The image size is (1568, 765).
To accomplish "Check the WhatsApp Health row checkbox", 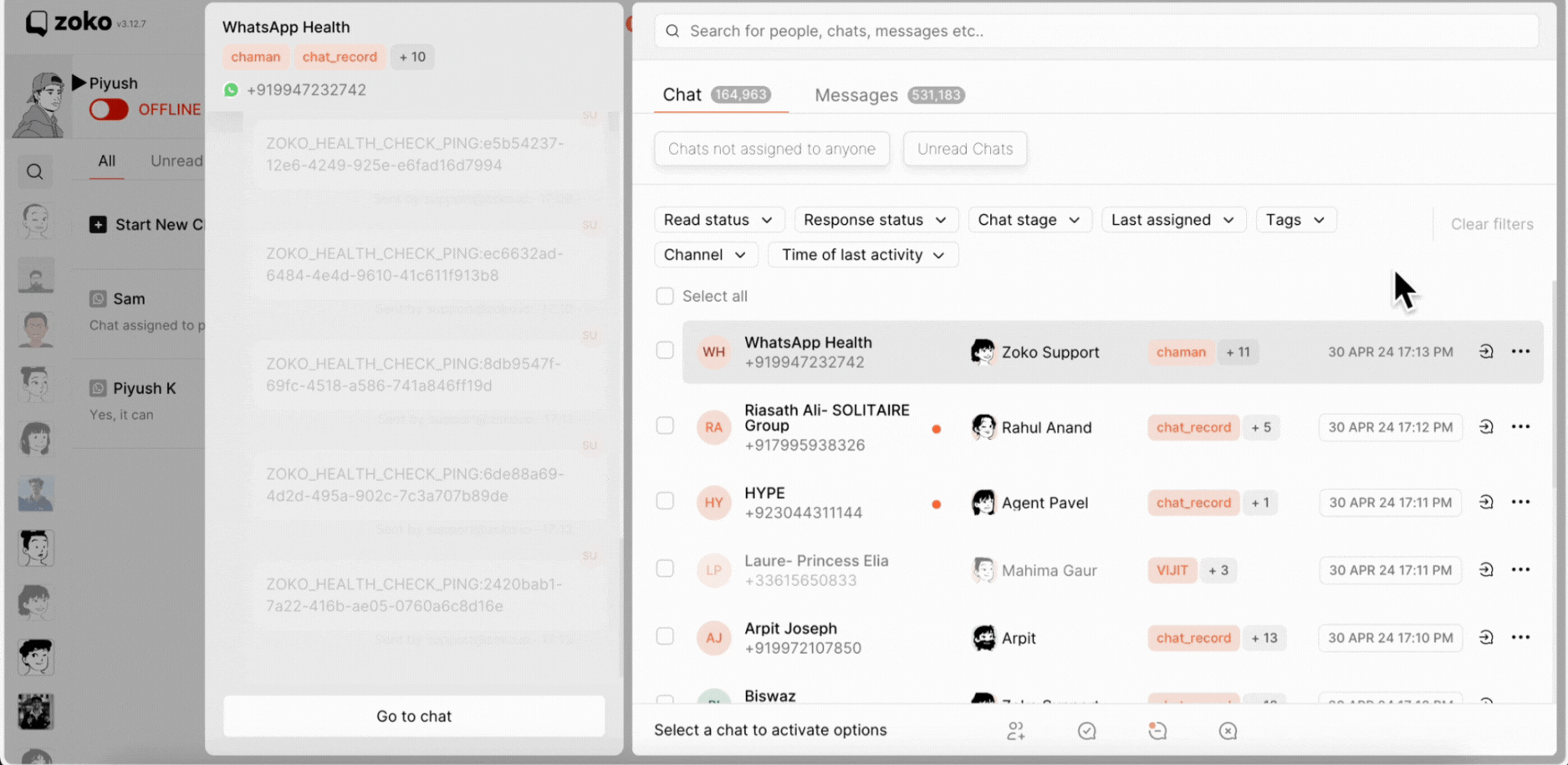I will [x=665, y=350].
